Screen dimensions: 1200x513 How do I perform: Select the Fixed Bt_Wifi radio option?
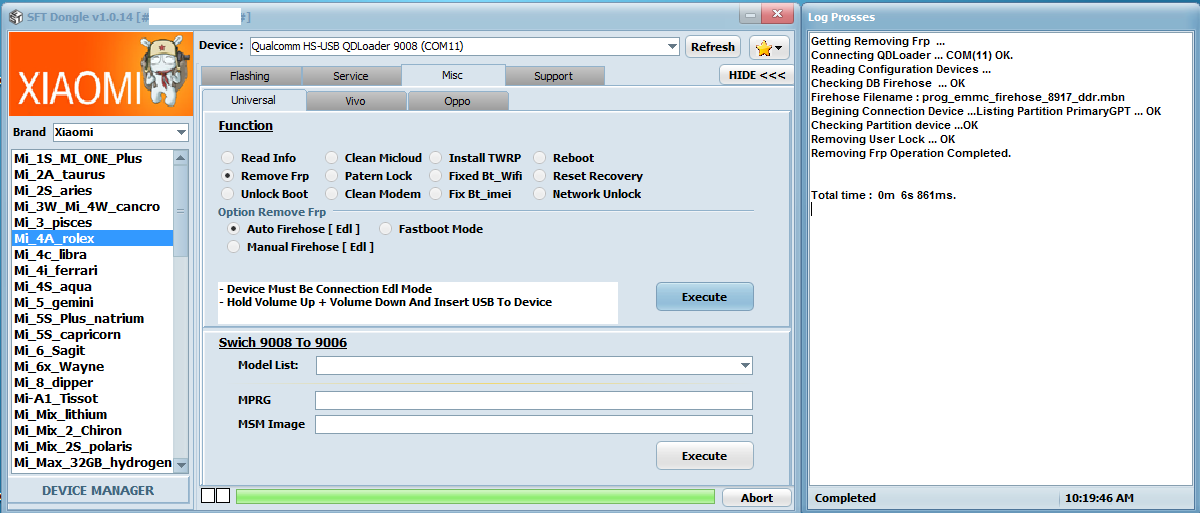476,176
